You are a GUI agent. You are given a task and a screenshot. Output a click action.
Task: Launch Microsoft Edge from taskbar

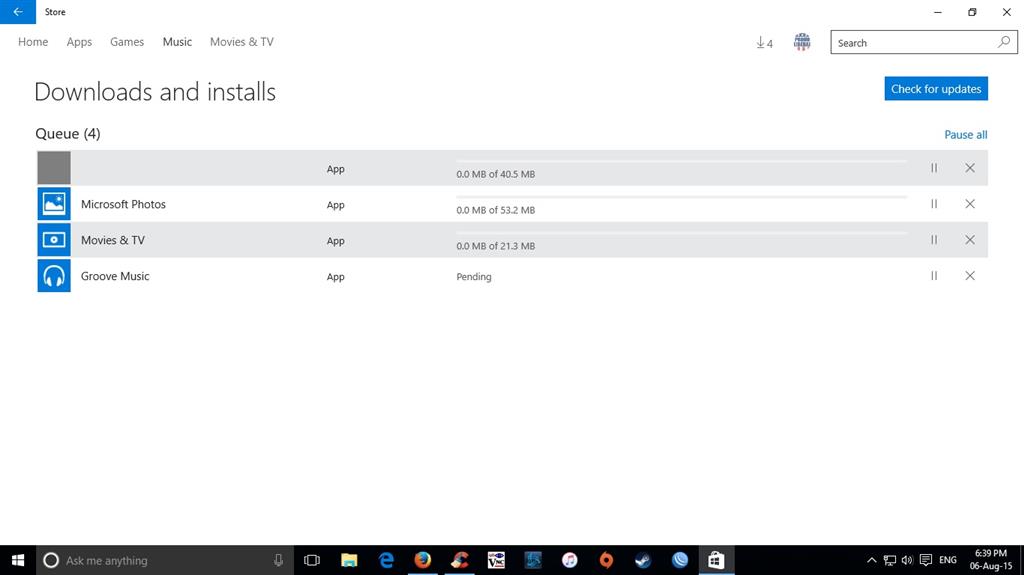click(386, 560)
